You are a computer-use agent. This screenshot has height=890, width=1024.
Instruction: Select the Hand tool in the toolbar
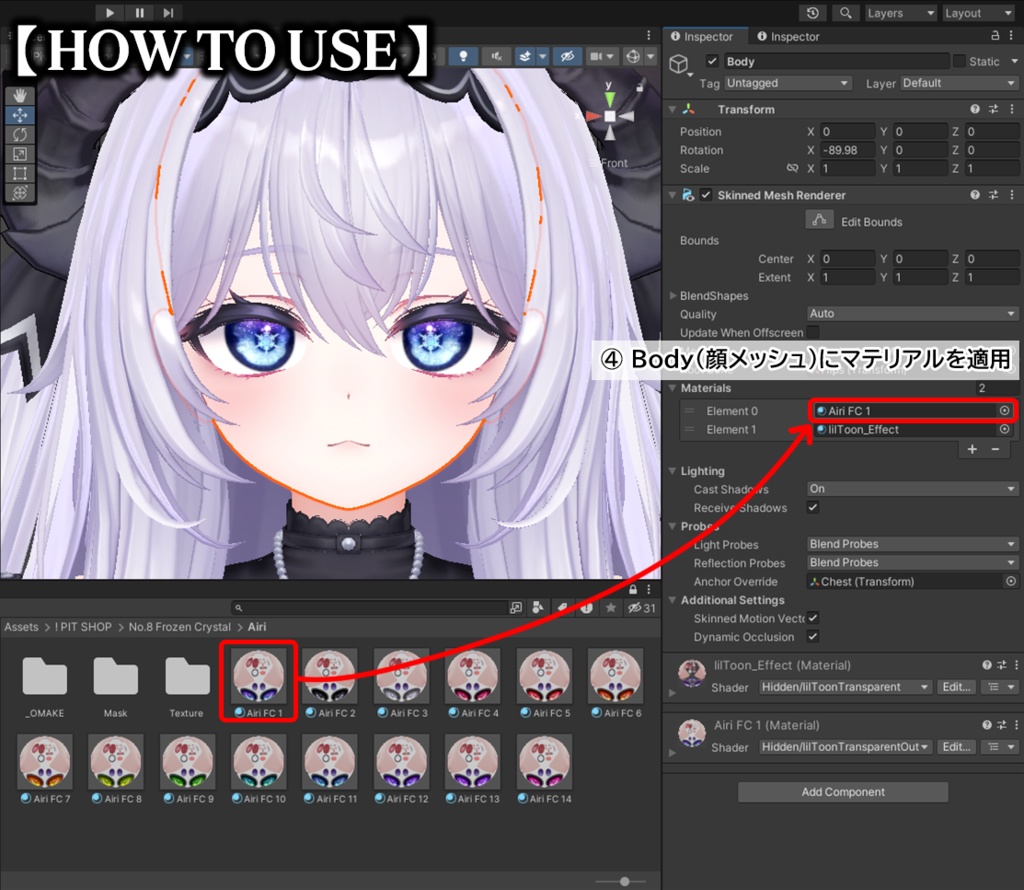click(x=20, y=96)
